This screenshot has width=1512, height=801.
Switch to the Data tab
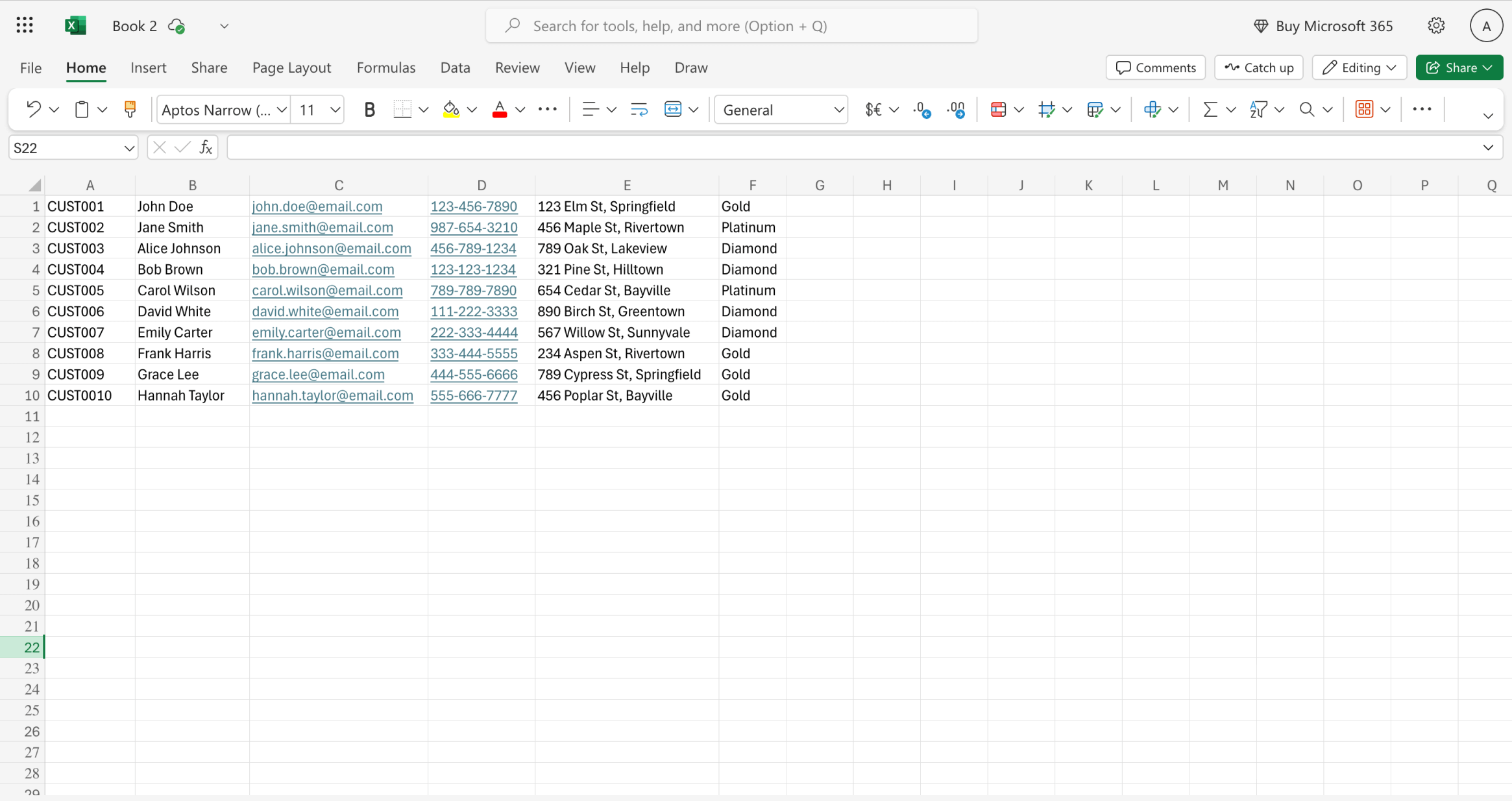(x=455, y=68)
